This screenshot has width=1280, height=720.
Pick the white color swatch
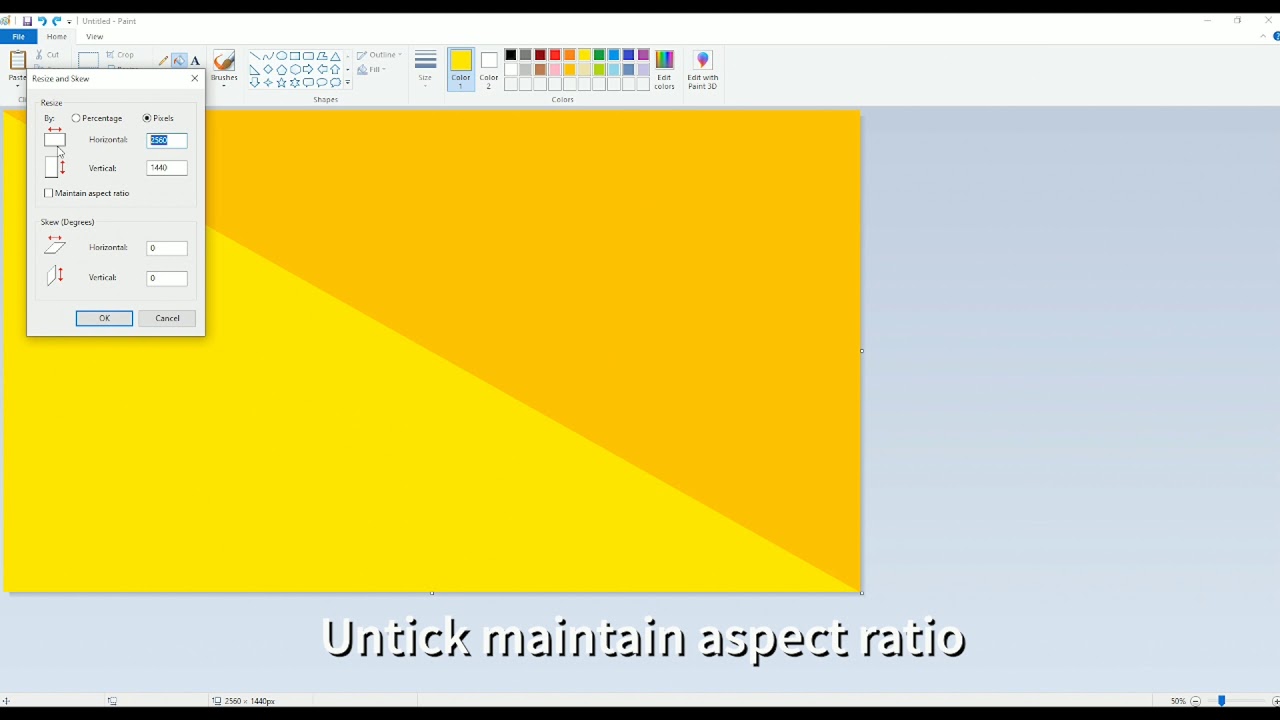pyautogui.click(x=511, y=70)
